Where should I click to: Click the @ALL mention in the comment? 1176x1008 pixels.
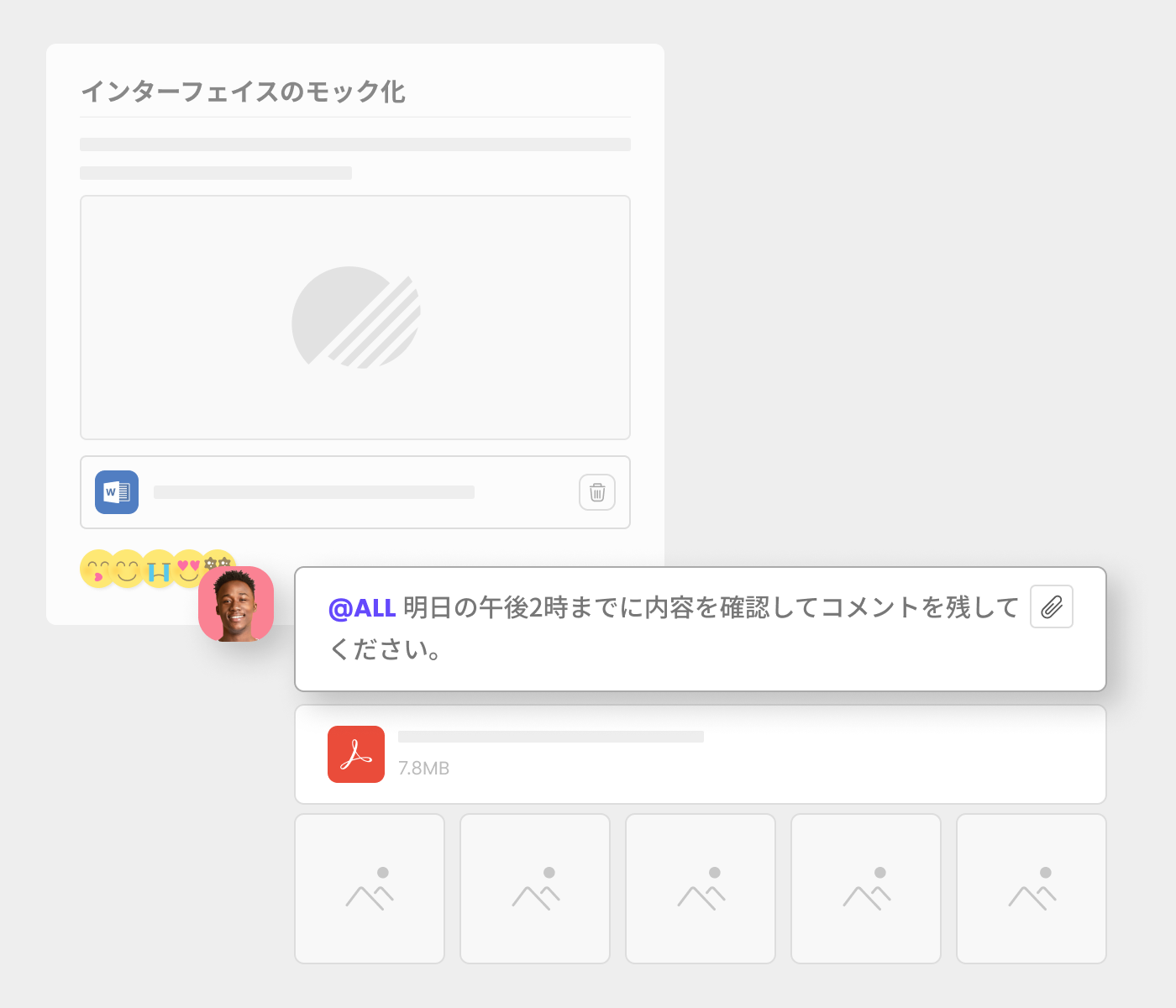tap(362, 607)
